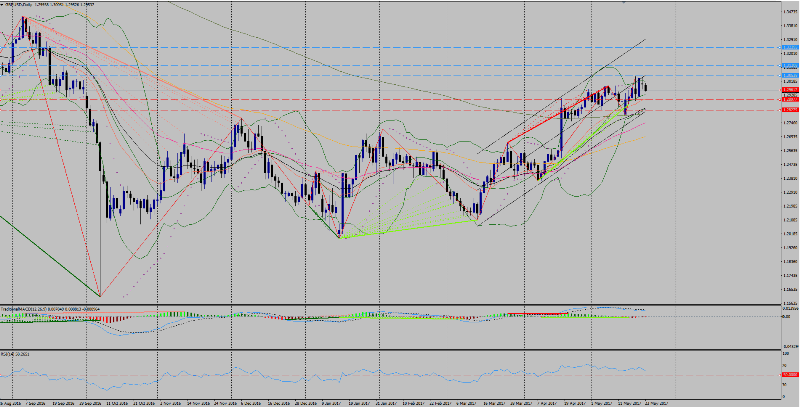This screenshot has width=800, height=407.
Task: Click the bottom of October 2016 long wick
Action: pyautogui.click(x=100, y=294)
